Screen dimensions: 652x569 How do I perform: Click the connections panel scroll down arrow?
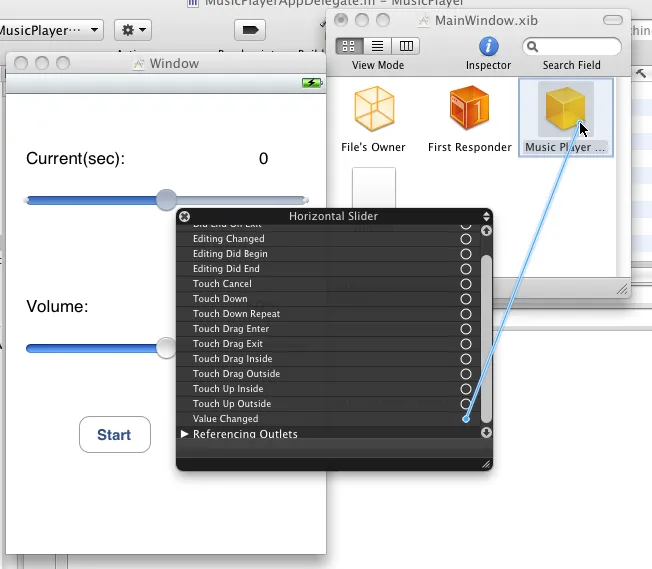(486, 433)
